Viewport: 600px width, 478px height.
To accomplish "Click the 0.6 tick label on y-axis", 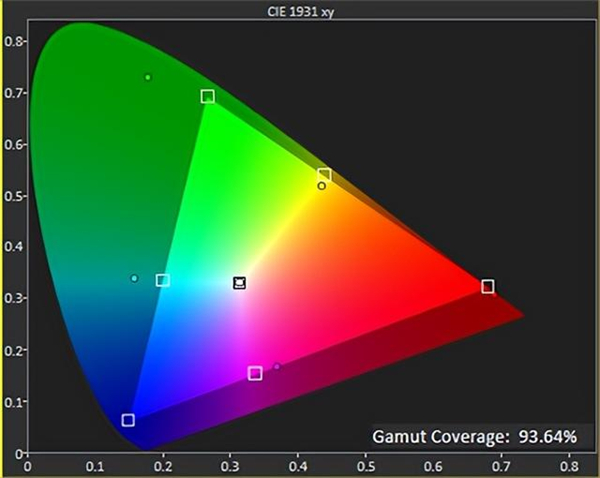I will coord(12,143).
